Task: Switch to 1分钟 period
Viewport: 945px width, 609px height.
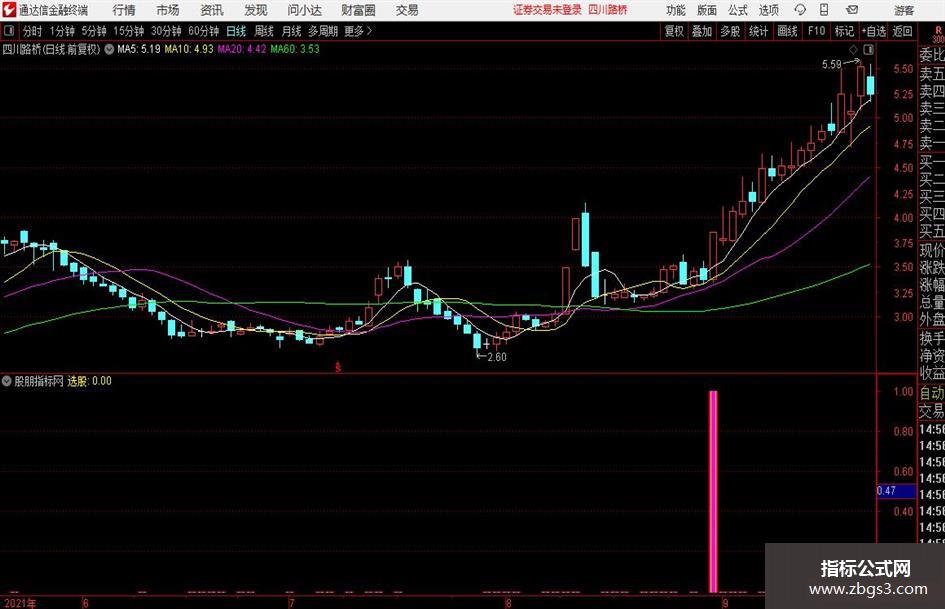Action: pos(62,31)
